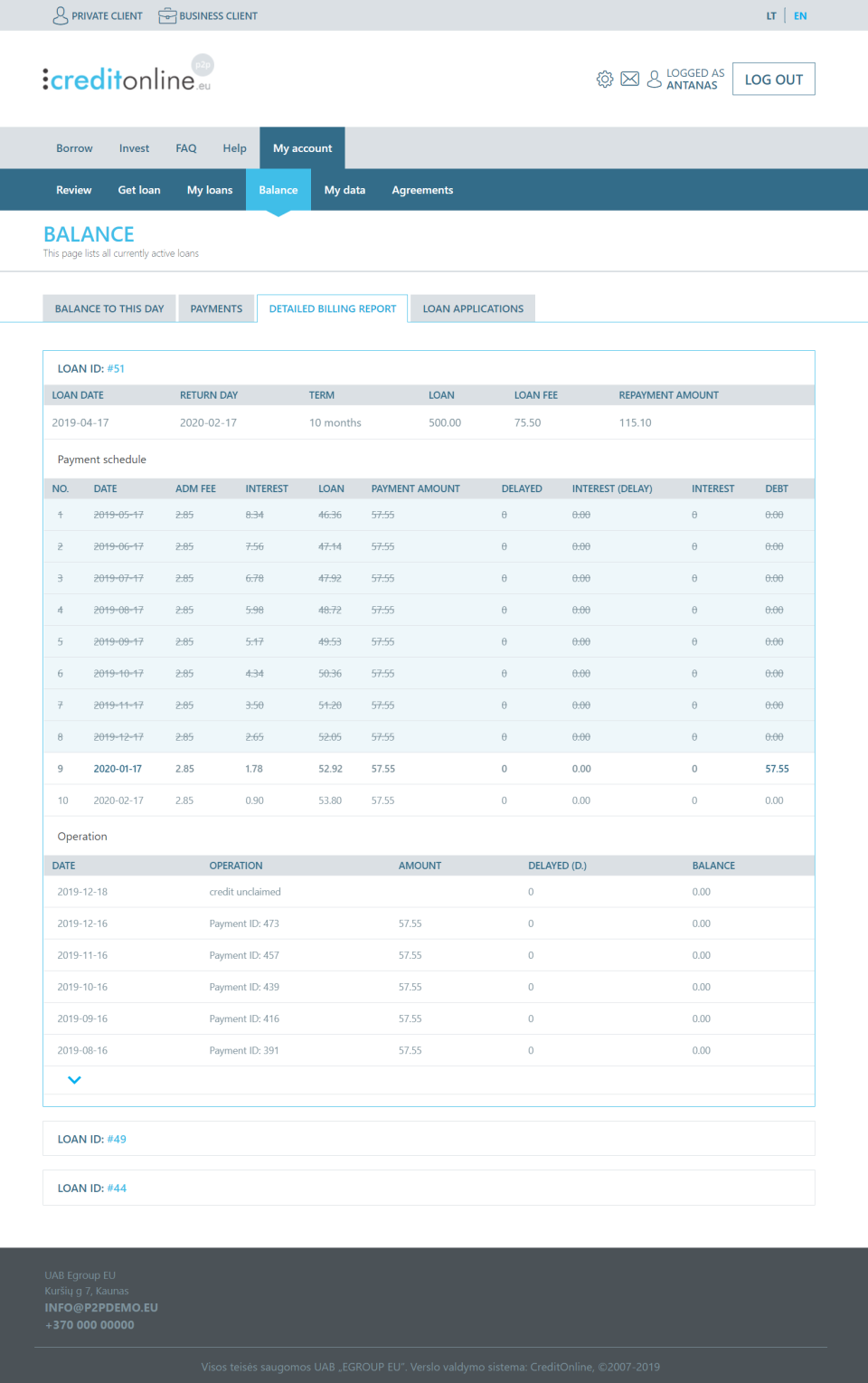Click the logged-in user profile icon
868x1383 pixels.
pos(654,79)
